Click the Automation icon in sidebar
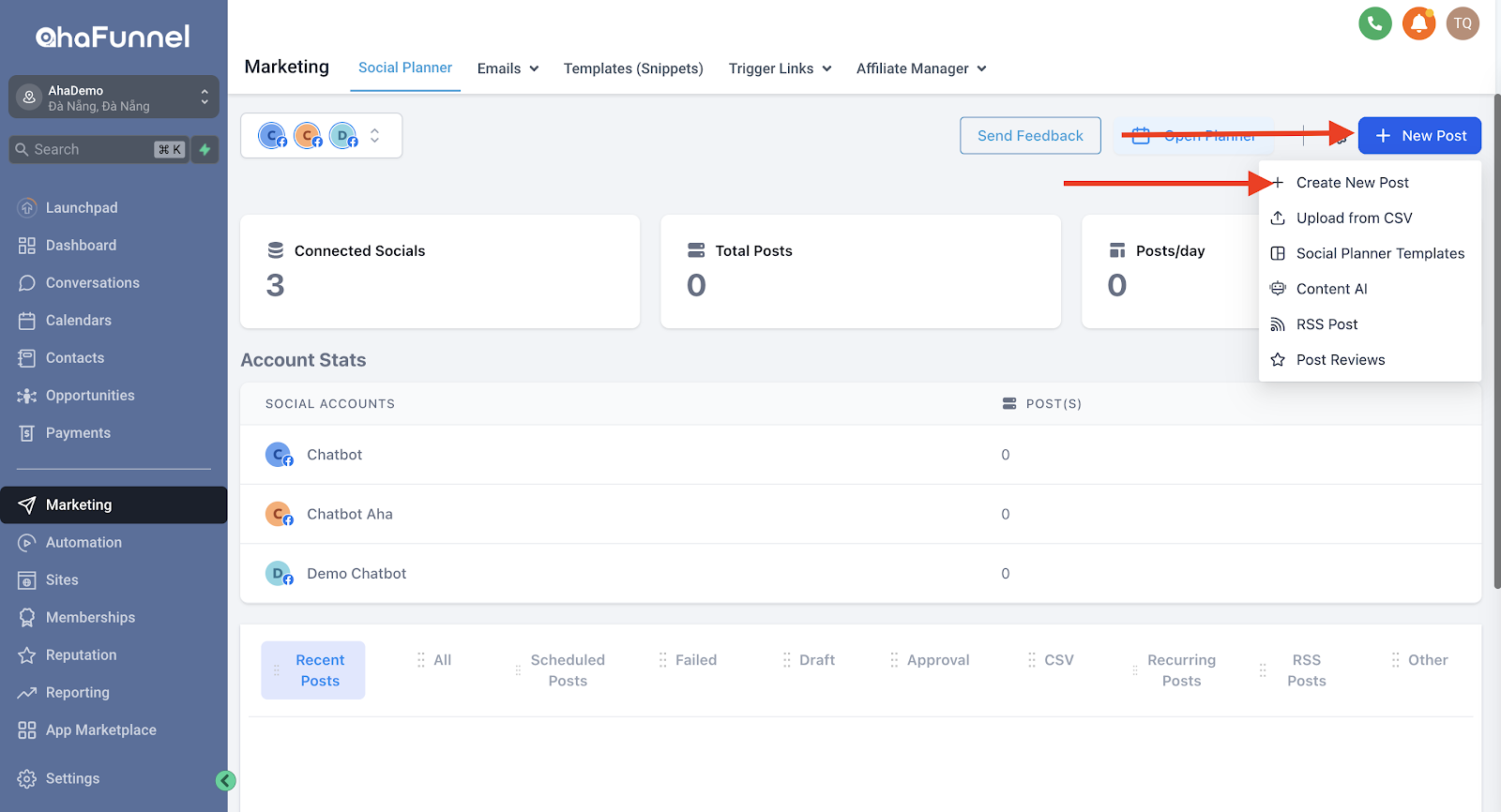 click(x=27, y=542)
